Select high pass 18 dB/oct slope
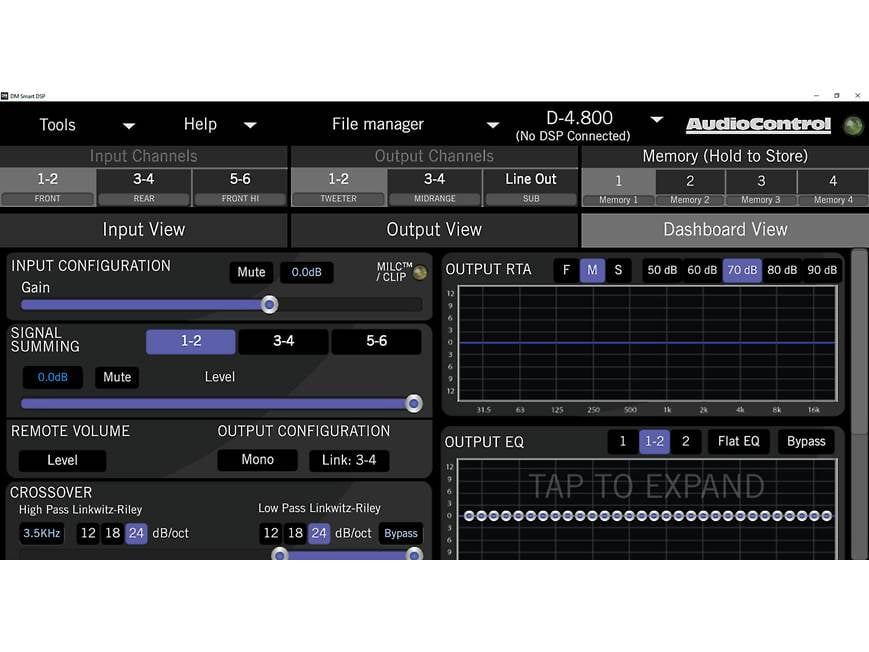Screen dimensions: 869x652 (113, 533)
